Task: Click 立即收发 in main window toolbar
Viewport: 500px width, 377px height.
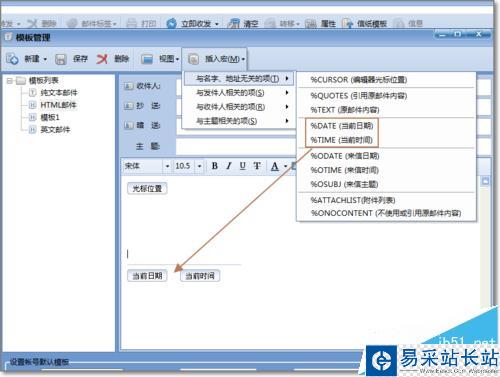Action: pos(189,24)
